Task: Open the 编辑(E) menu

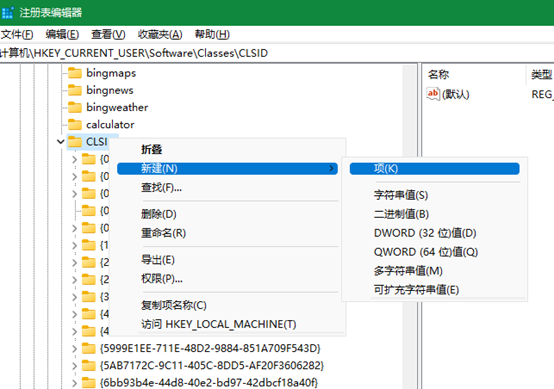Action: [x=62, y=34]
